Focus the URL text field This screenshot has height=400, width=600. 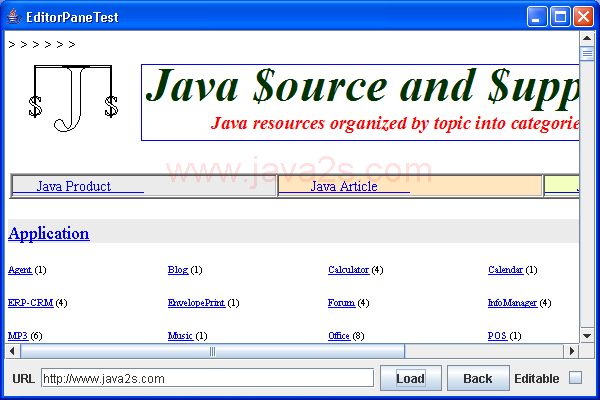[207, 378]
